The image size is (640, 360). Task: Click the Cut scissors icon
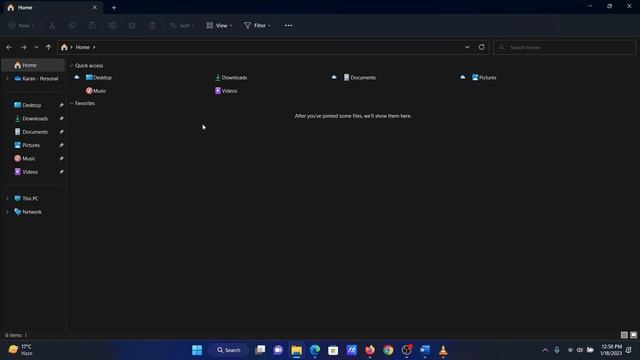click(x=52, y=25)
